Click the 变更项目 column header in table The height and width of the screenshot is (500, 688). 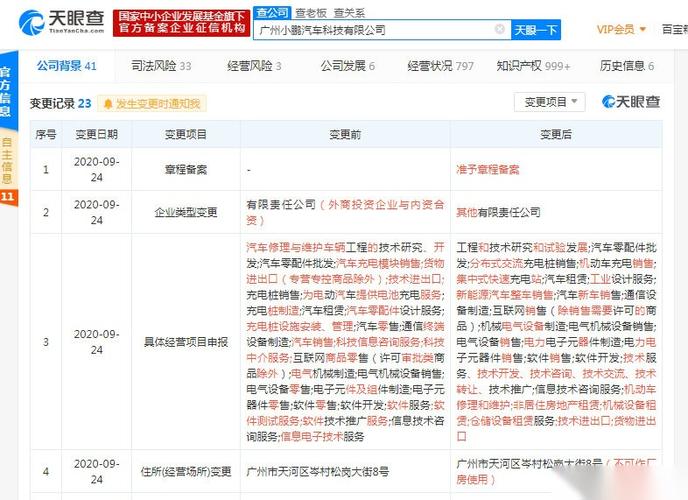pos(186,134)
